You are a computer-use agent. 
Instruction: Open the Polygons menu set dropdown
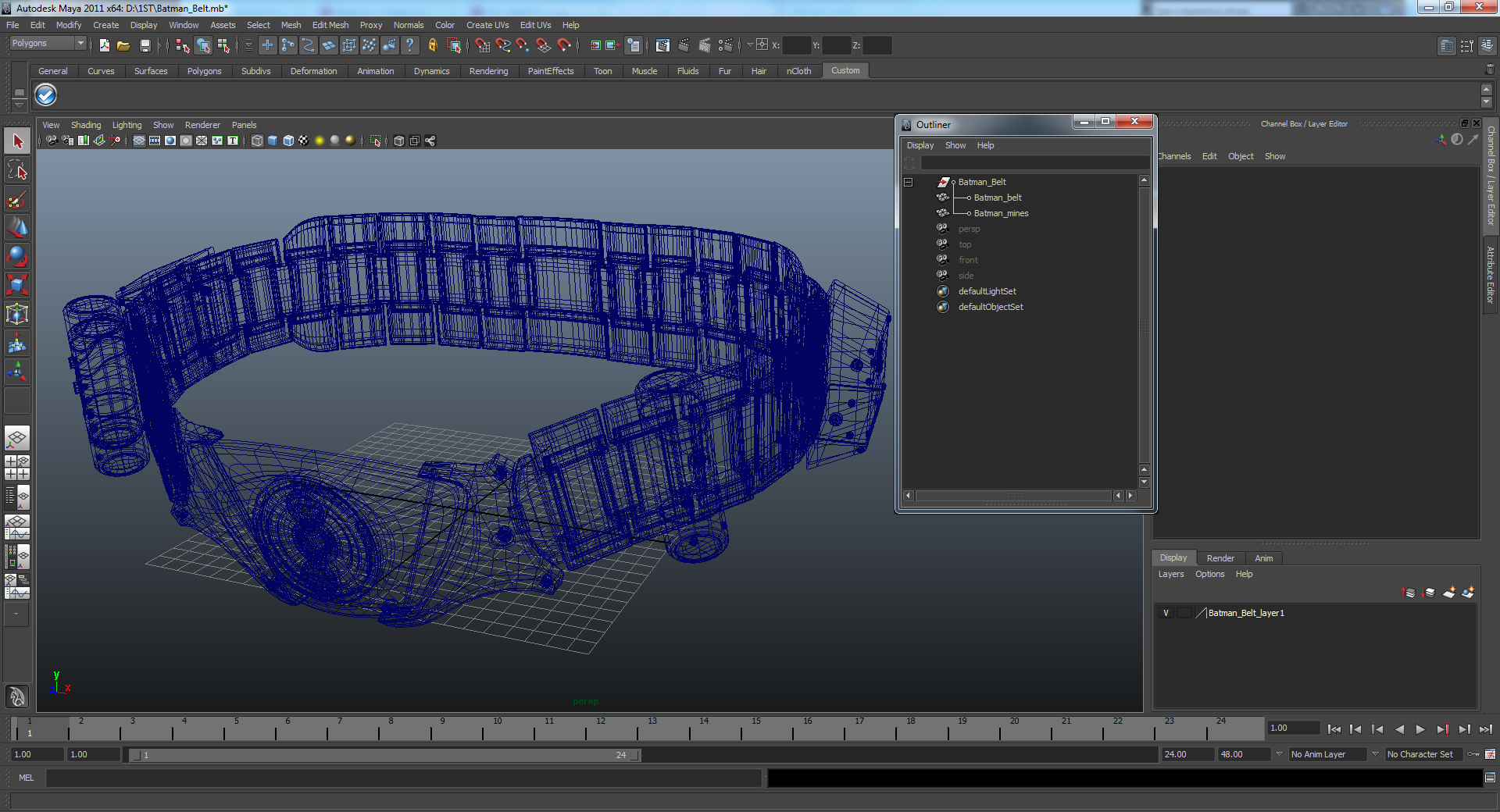48,44
